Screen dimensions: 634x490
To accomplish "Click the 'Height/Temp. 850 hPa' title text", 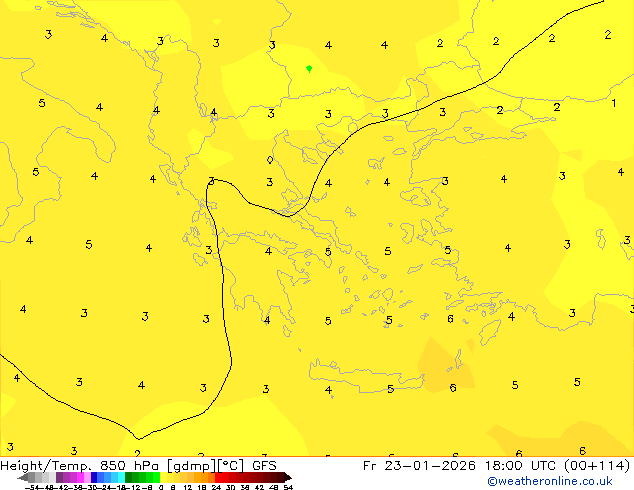I will pos(80,466).
